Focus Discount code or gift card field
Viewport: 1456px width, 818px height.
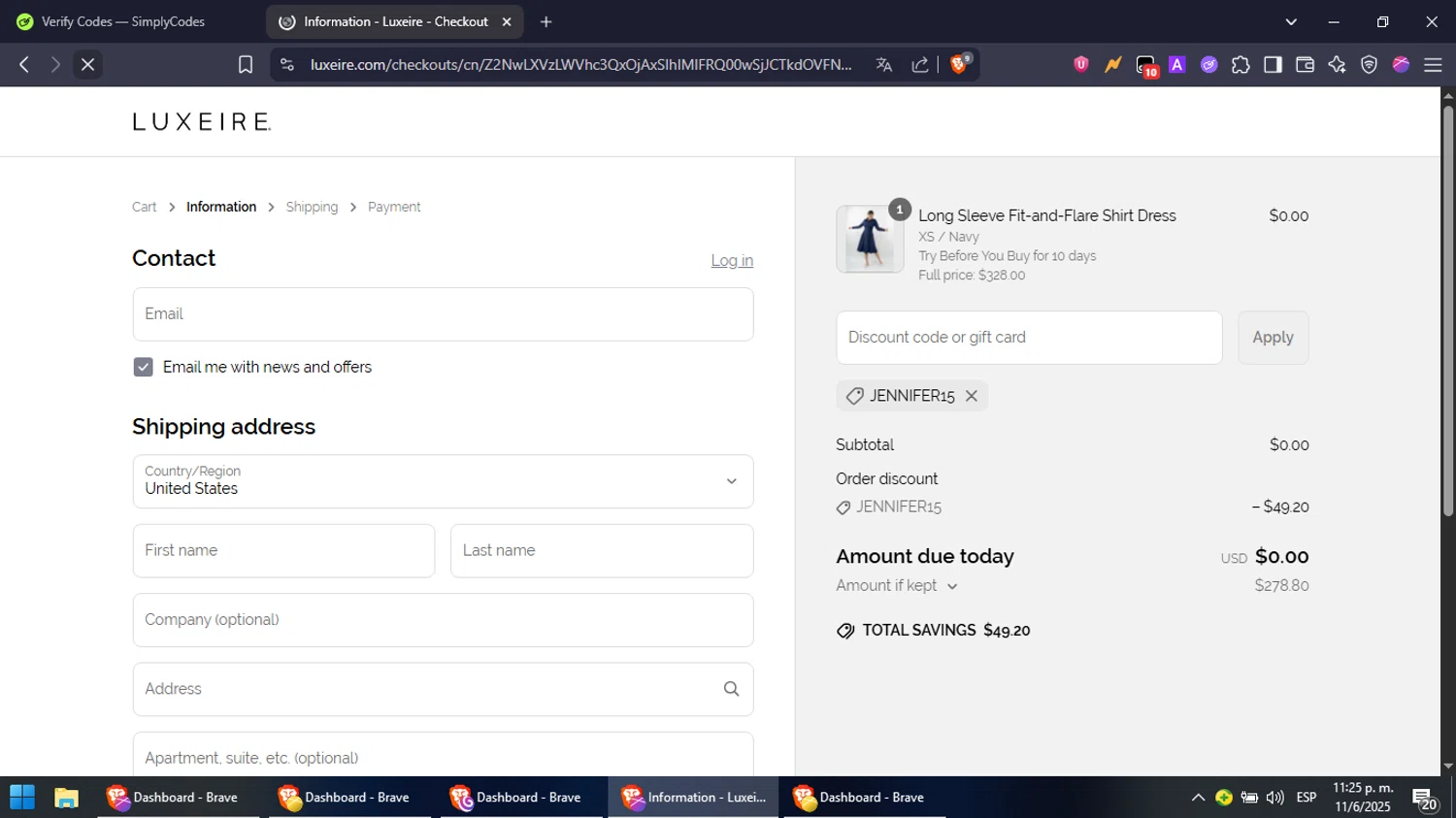(x=1029, y=338)
